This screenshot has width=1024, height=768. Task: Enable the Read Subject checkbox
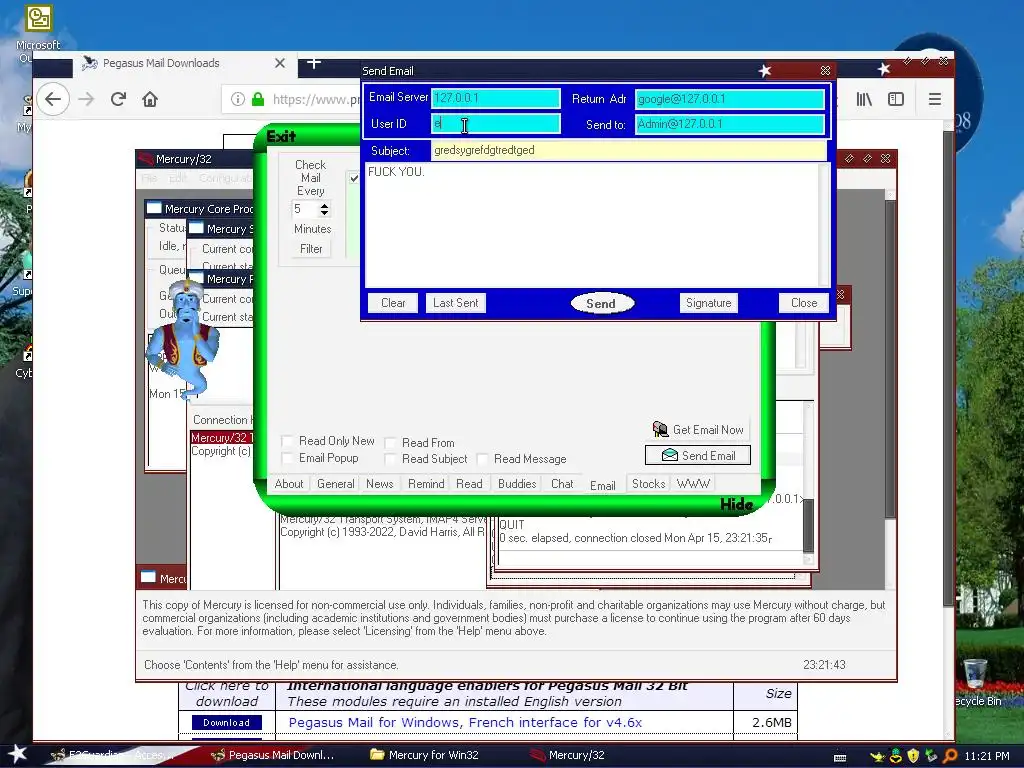[390, 459]
